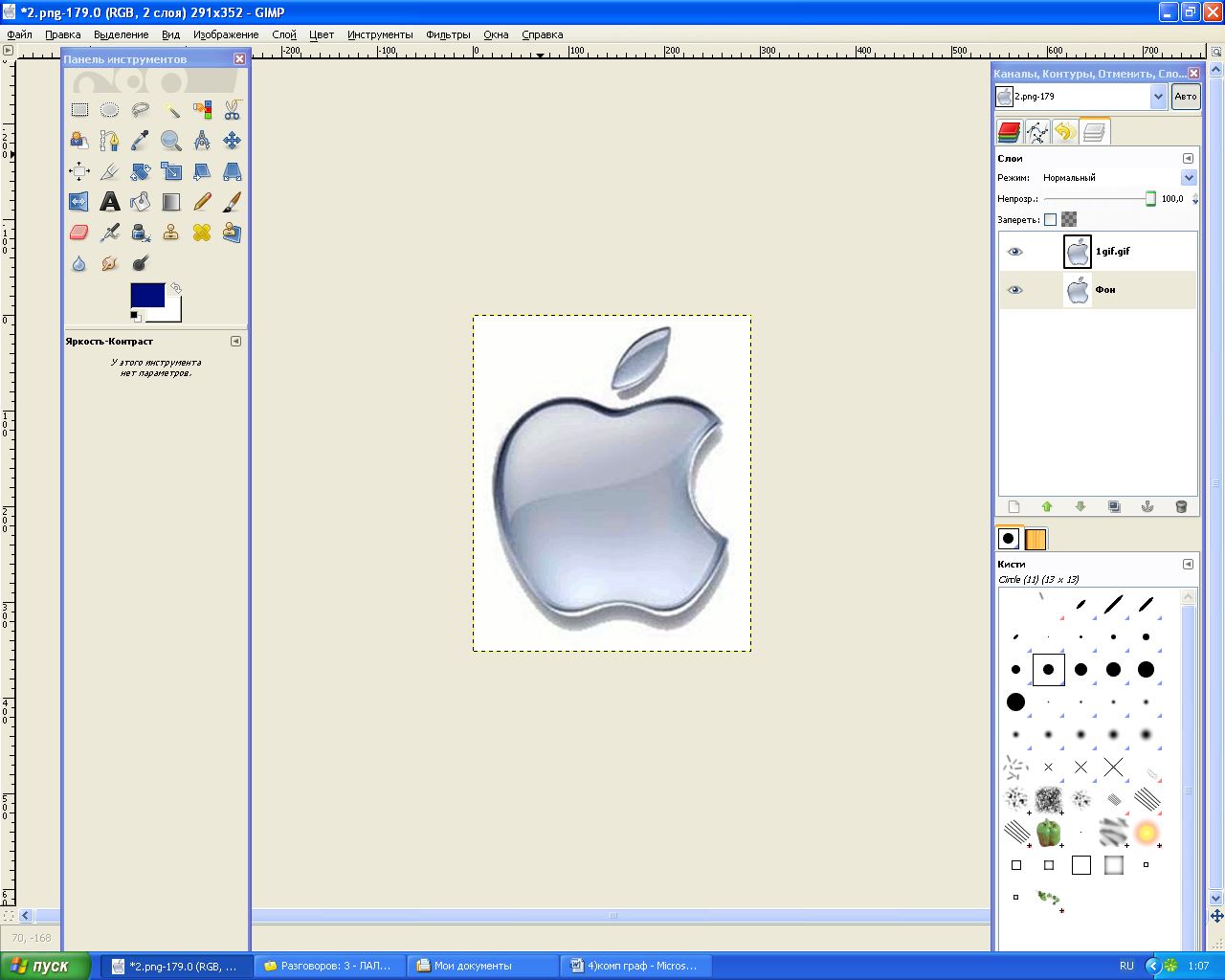The image size is (1225, 980).
Task: Toggle Авто follow active image button
Action: click(x=1186, y=97)
